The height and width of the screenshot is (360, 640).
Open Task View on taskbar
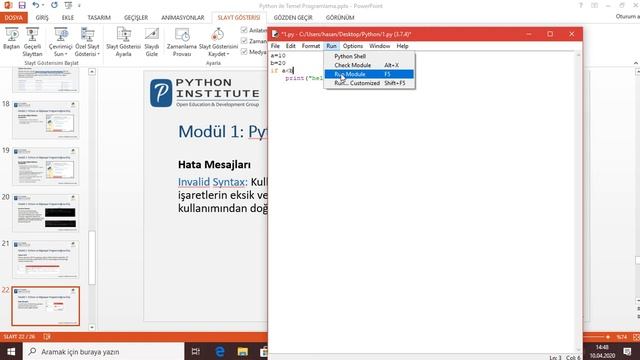click(x=196, y=351)
